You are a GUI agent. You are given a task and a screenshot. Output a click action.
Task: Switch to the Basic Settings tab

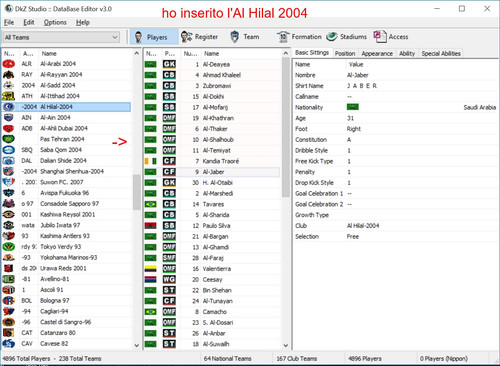click(x=312, y=53)
